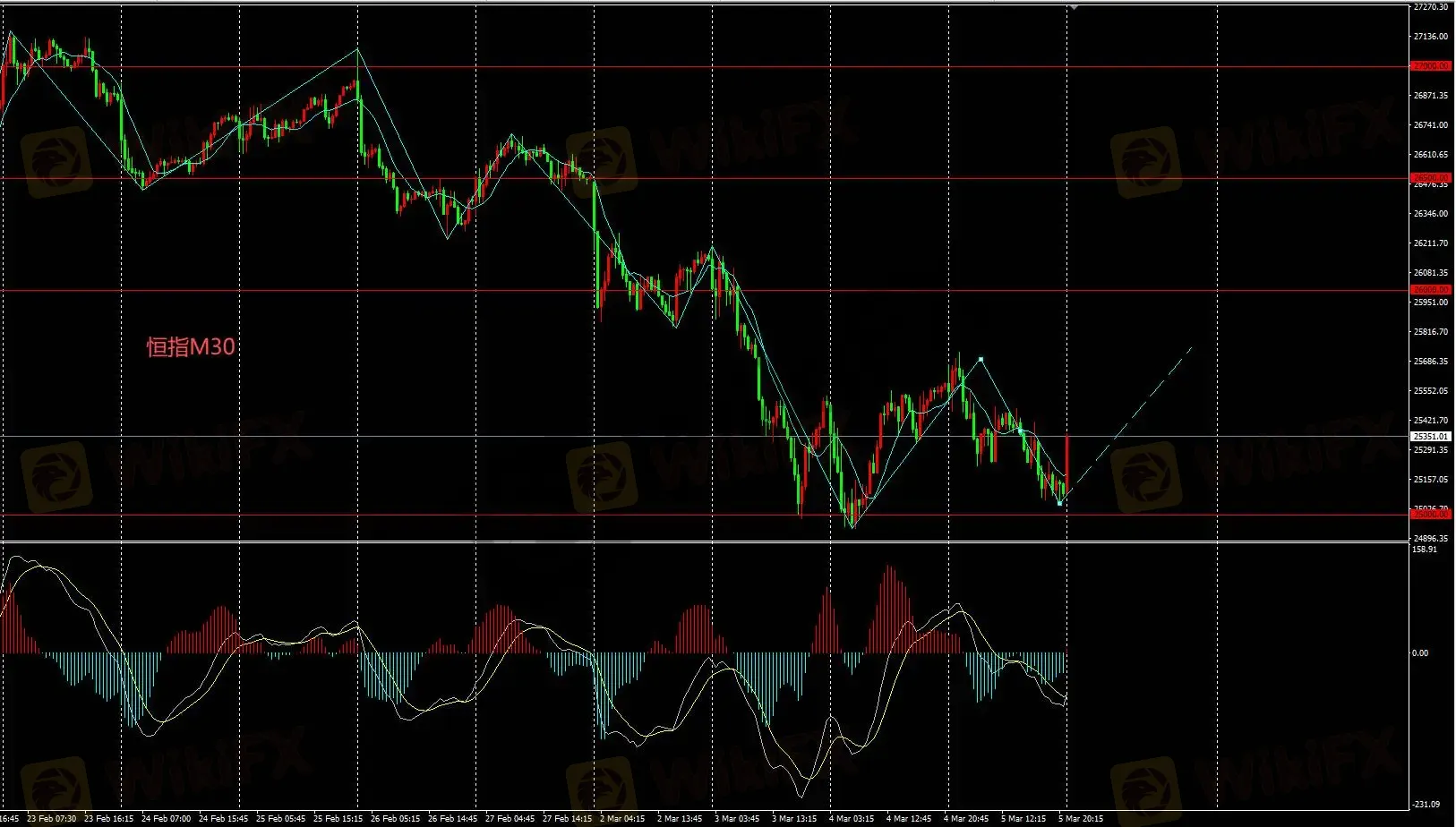Click the 24 Feb 07:00 time label

[x=167, y=819]
